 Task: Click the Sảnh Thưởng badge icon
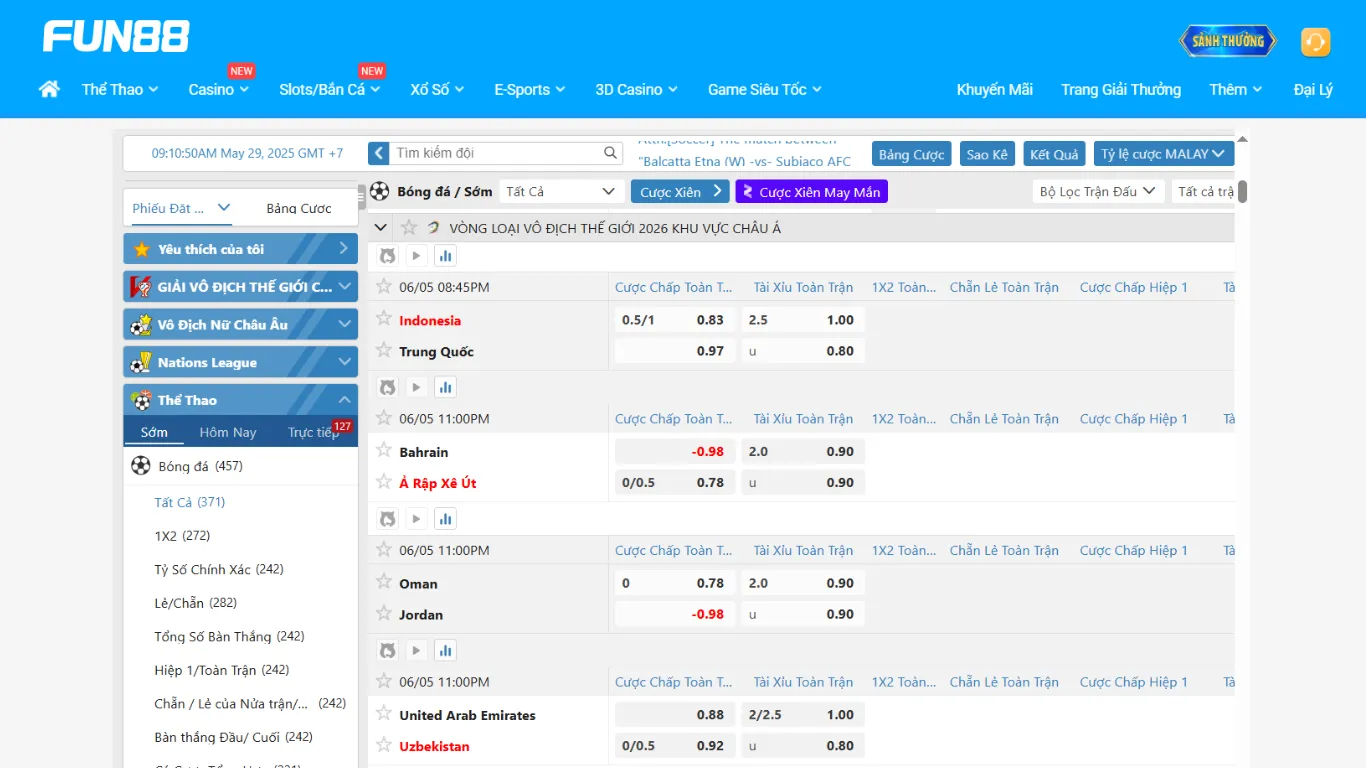tap(1227, 41)
